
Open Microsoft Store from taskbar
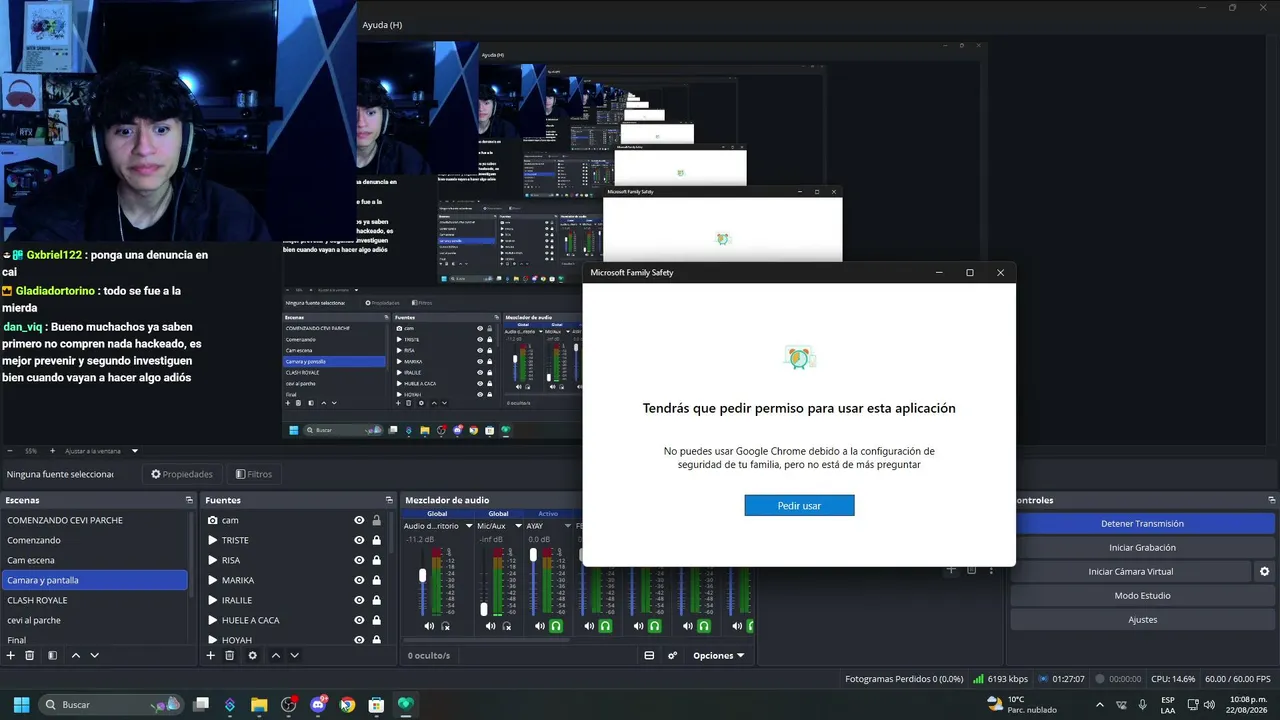click(376, 704)
